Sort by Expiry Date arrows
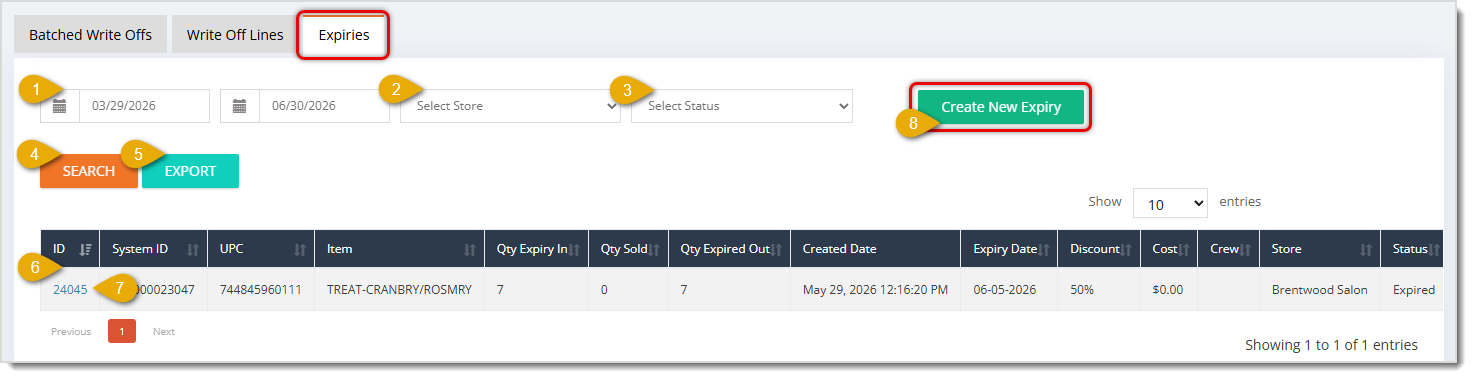Viewport: 1472px width, 378px height. (1045, 249)
